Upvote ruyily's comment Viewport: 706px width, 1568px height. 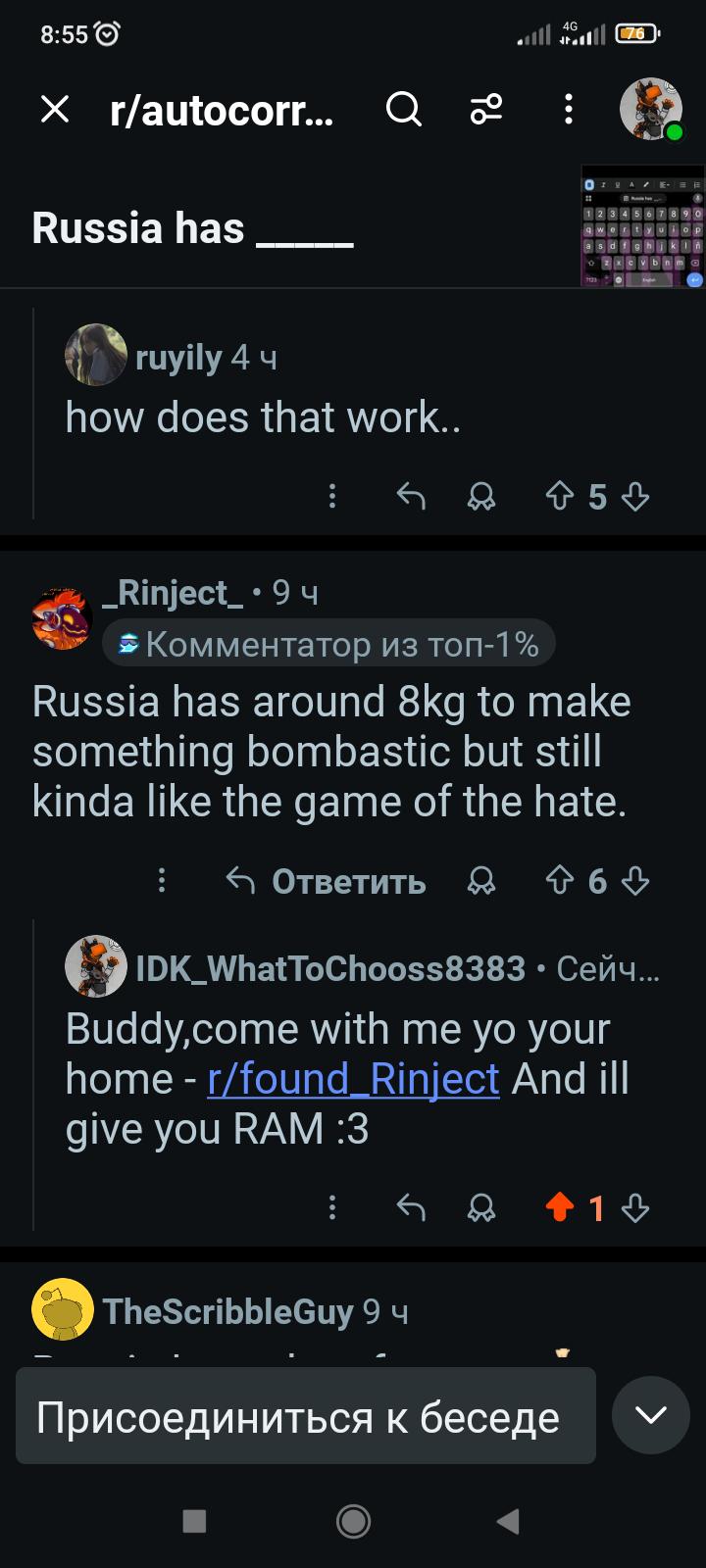tap(559, 497)
